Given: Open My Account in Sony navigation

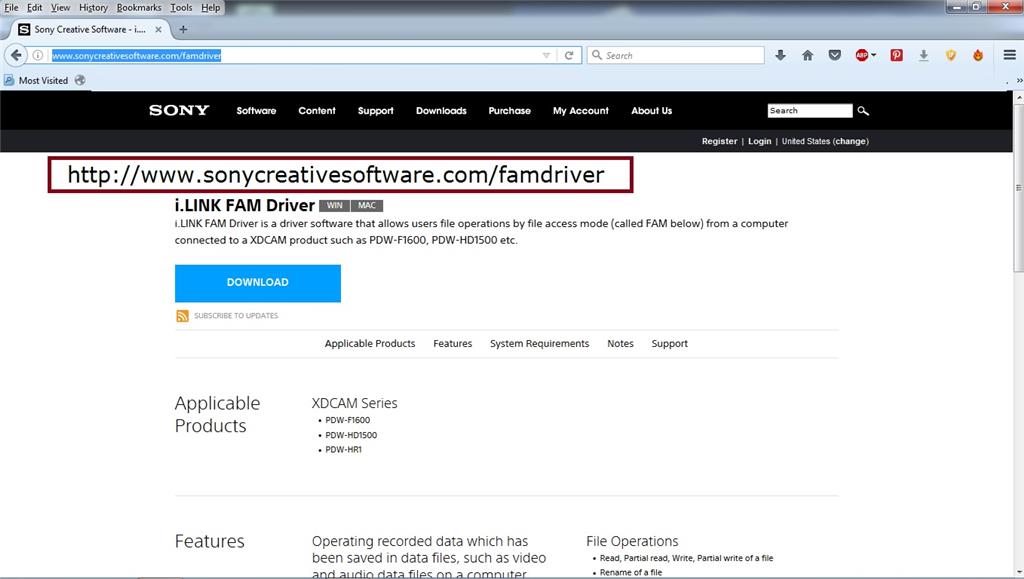Looking at the screenshot, I should click(581, 111).
